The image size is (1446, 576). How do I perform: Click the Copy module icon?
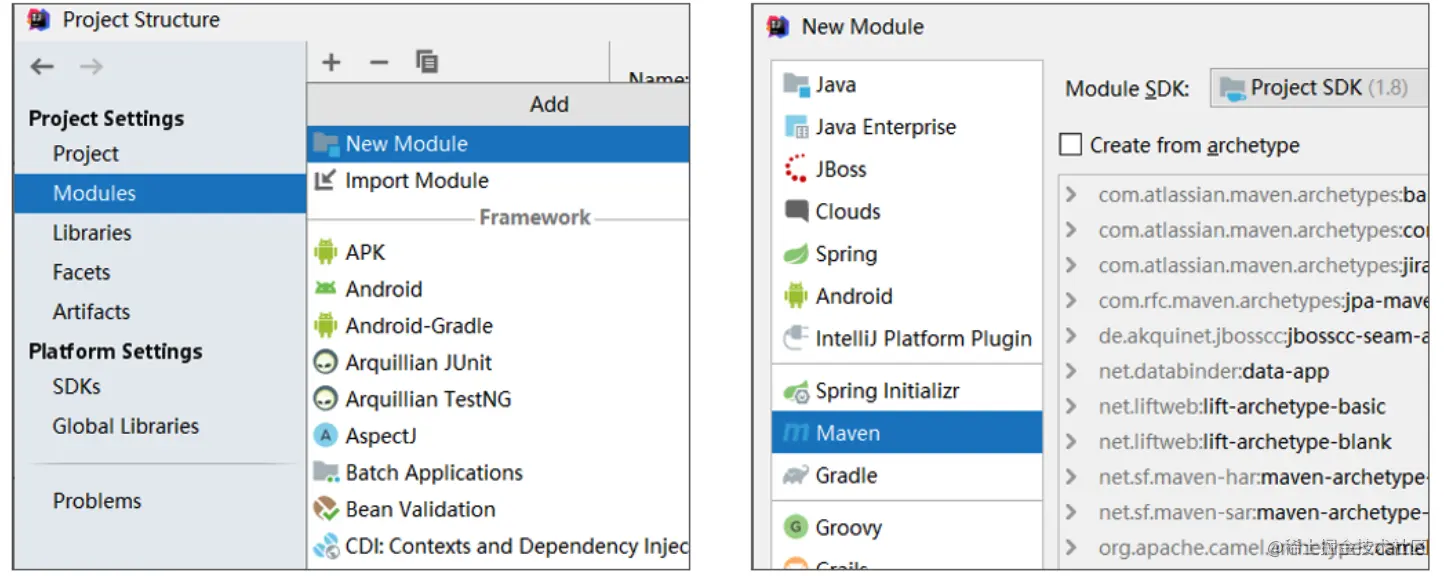click(x=427, y=63)
